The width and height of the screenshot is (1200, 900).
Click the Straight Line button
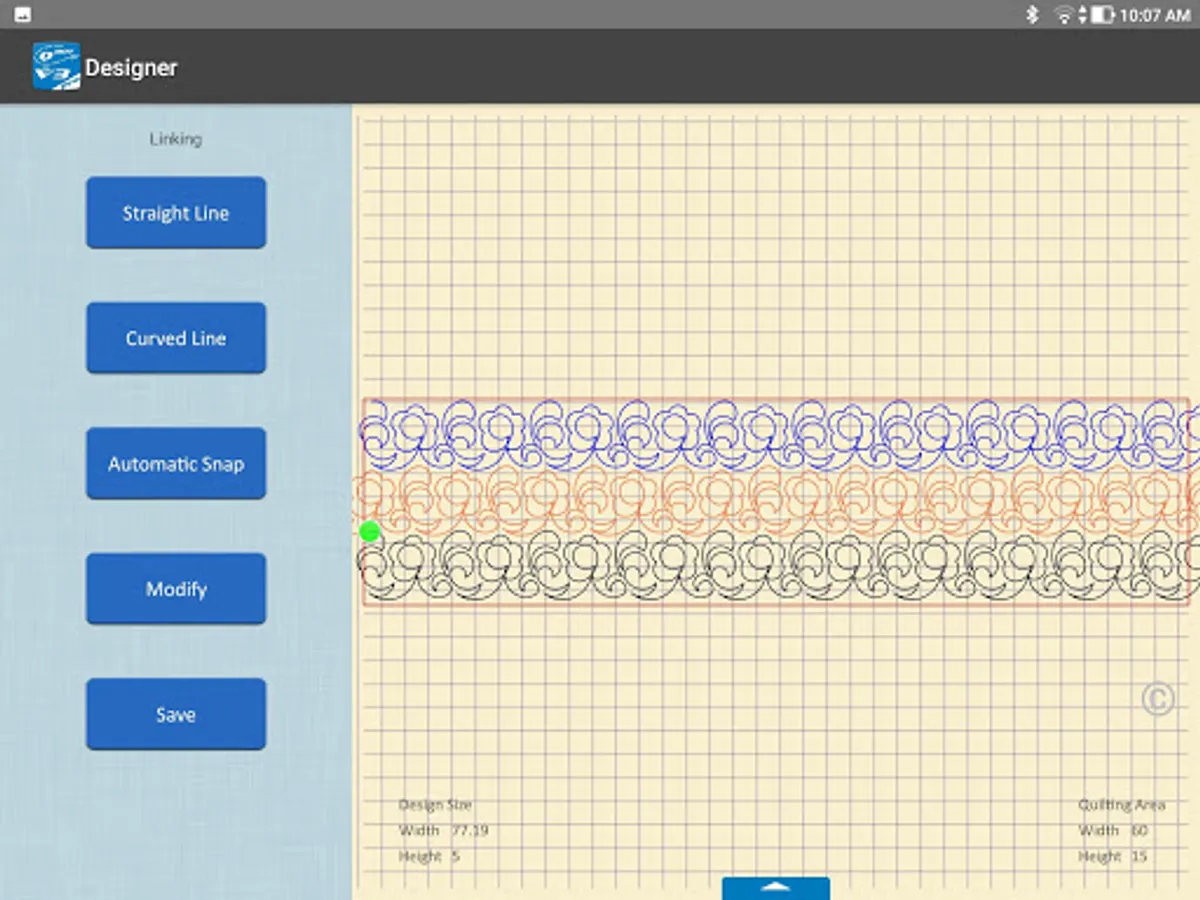click(x=176, y=213)
